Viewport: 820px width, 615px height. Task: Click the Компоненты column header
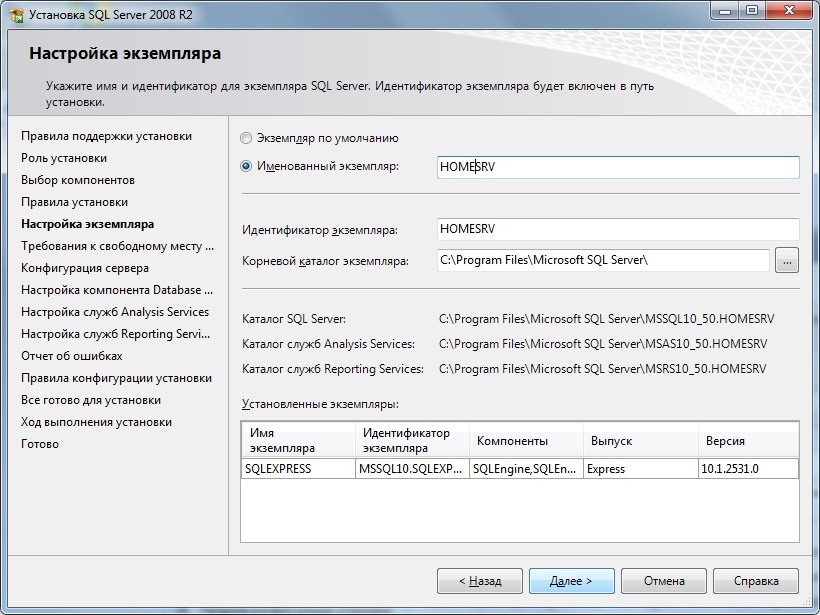526,440
